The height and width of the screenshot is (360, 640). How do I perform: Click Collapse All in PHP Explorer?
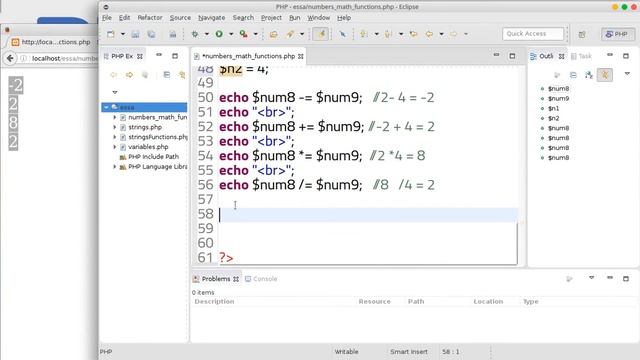tap(167, 75)
